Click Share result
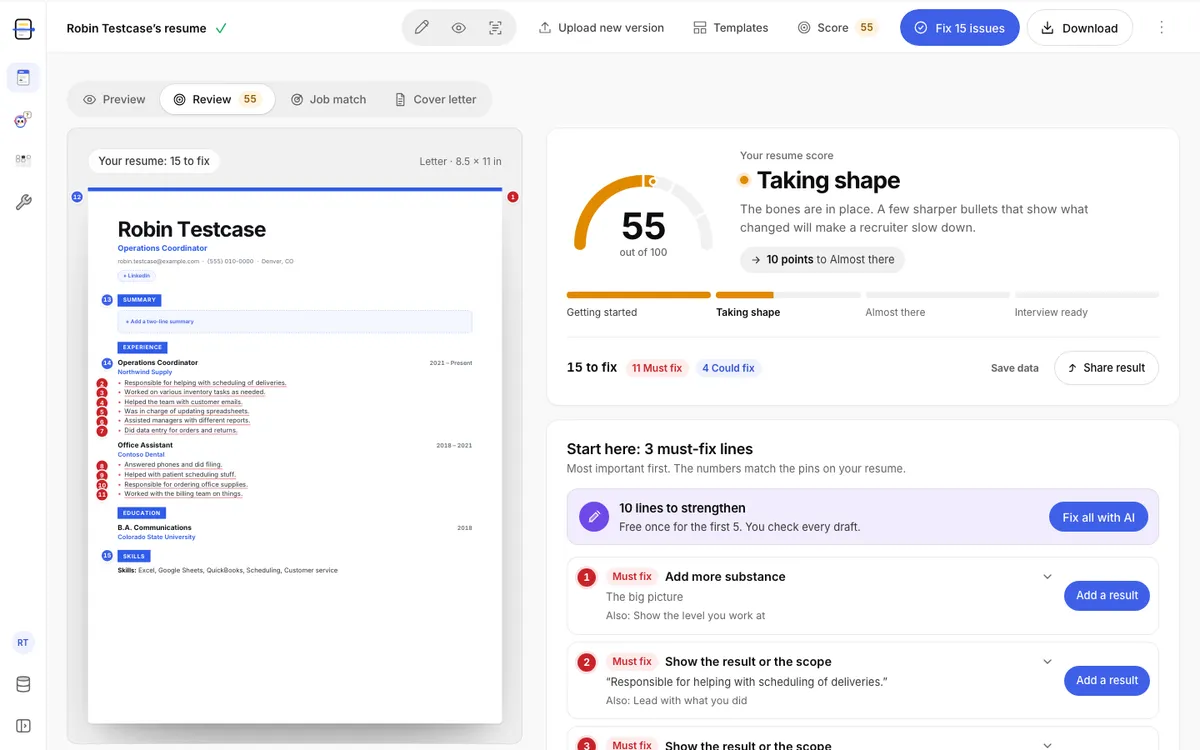 (1107, 368)
